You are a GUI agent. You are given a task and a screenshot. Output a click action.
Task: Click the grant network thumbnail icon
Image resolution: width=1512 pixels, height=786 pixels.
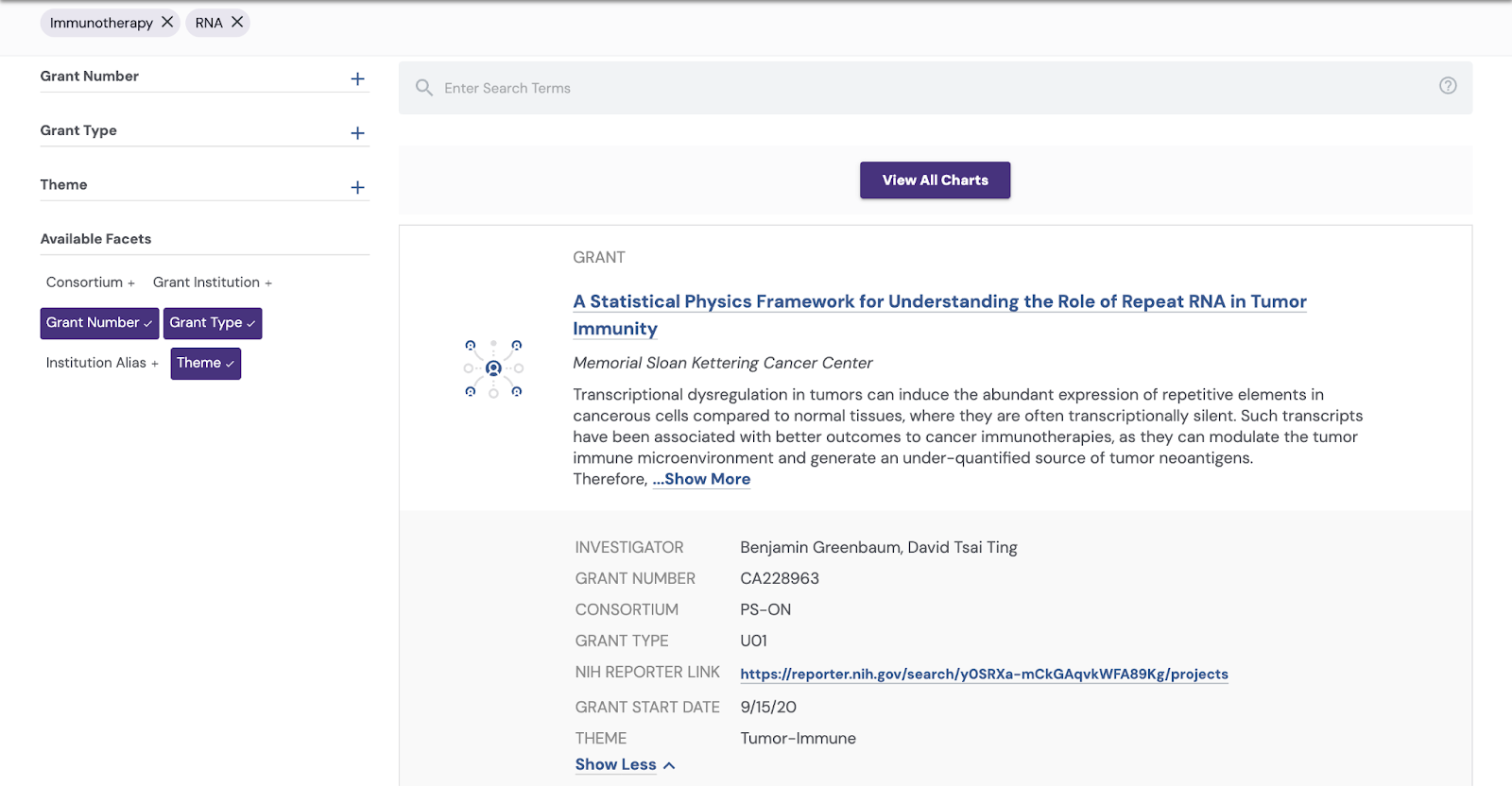click(x=493, y=368)
